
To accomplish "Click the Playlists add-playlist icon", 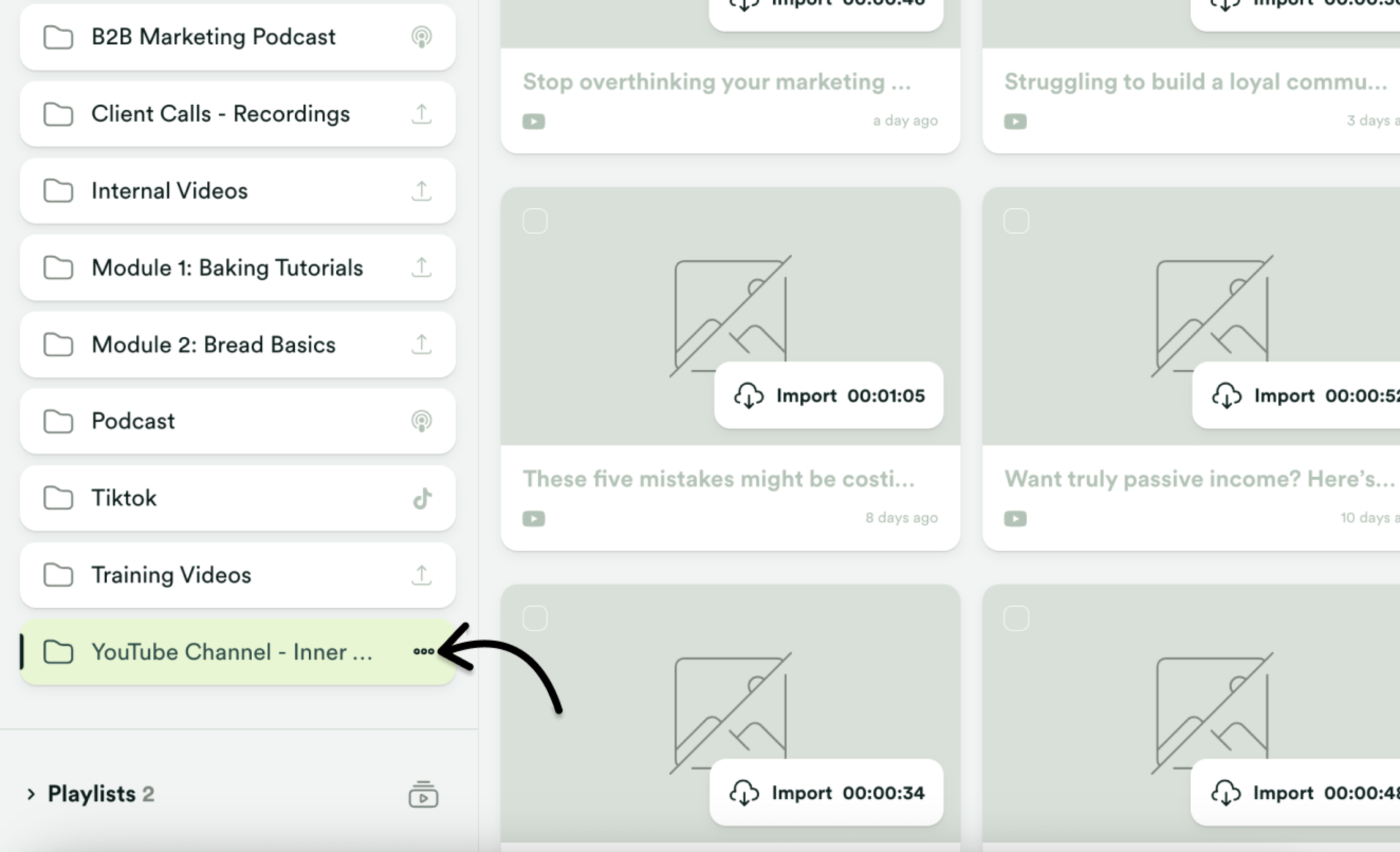I will pos(423,794).
